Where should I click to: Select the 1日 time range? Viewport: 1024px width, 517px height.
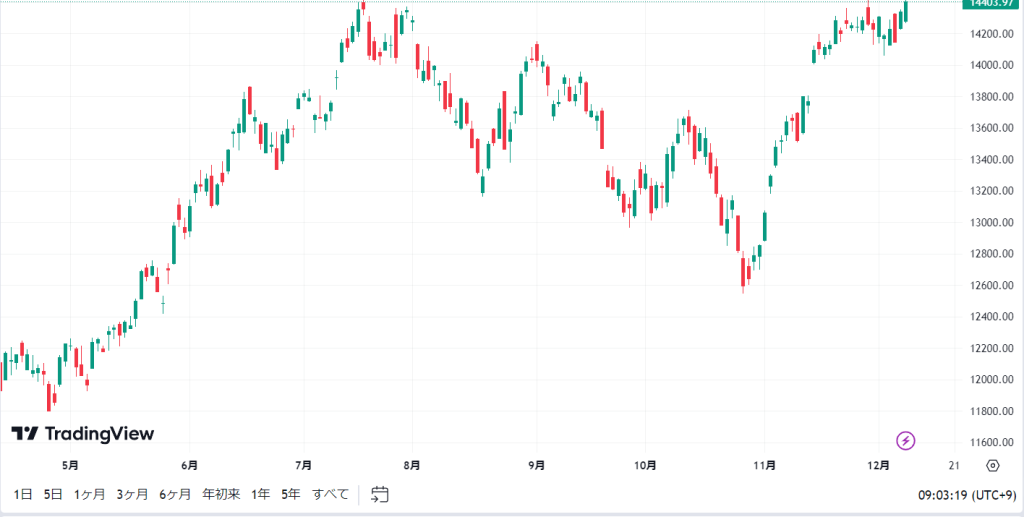pyautogui.click(x=22, y=494)
